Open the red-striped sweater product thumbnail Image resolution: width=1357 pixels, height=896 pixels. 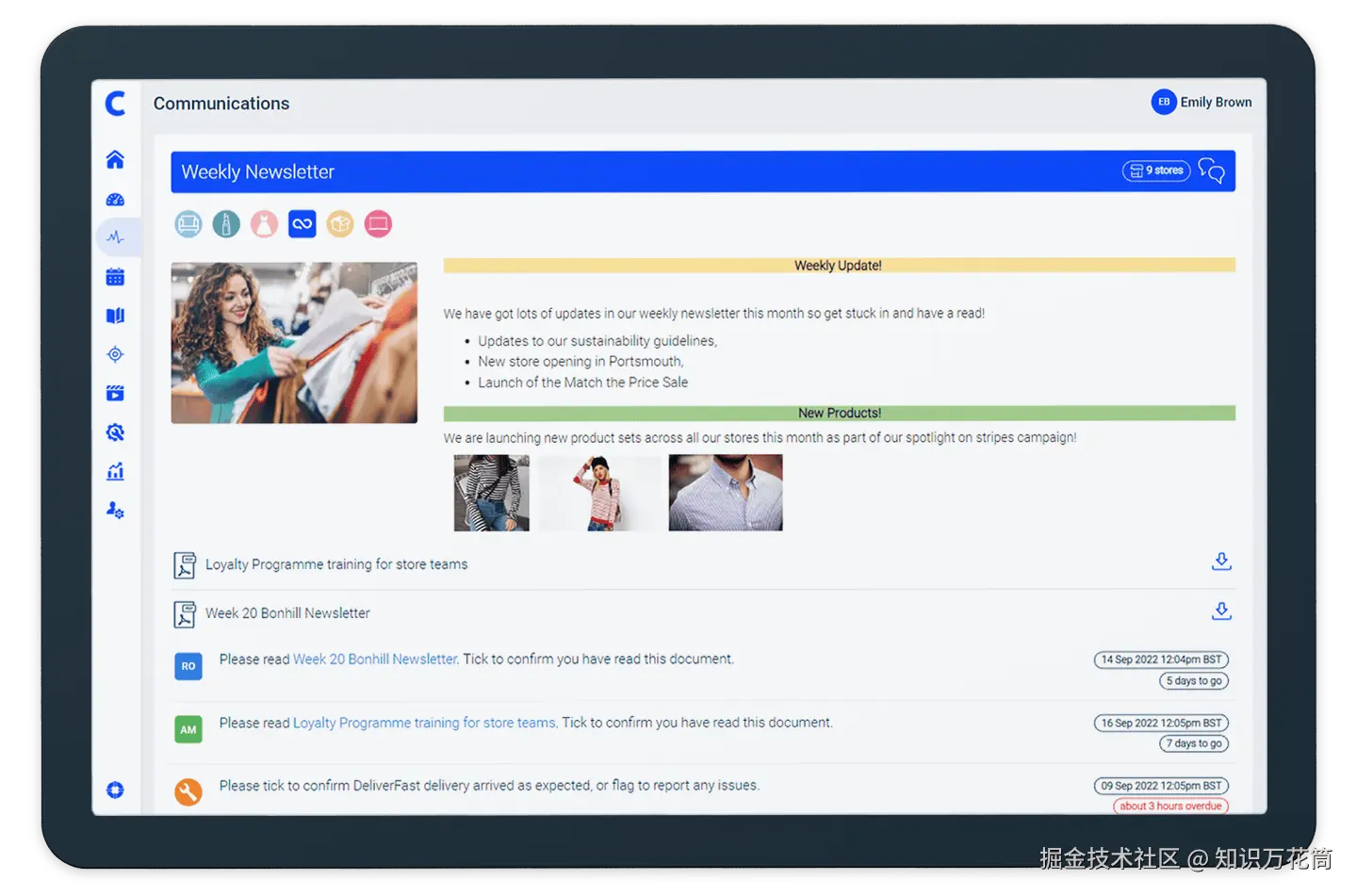point(599,493)
